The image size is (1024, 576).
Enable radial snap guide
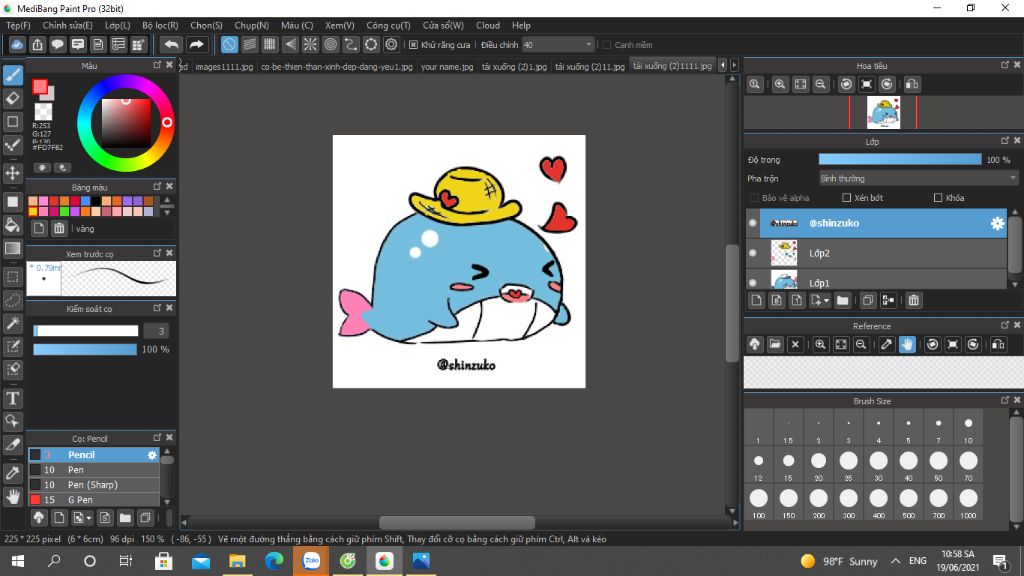pos(310,44)
